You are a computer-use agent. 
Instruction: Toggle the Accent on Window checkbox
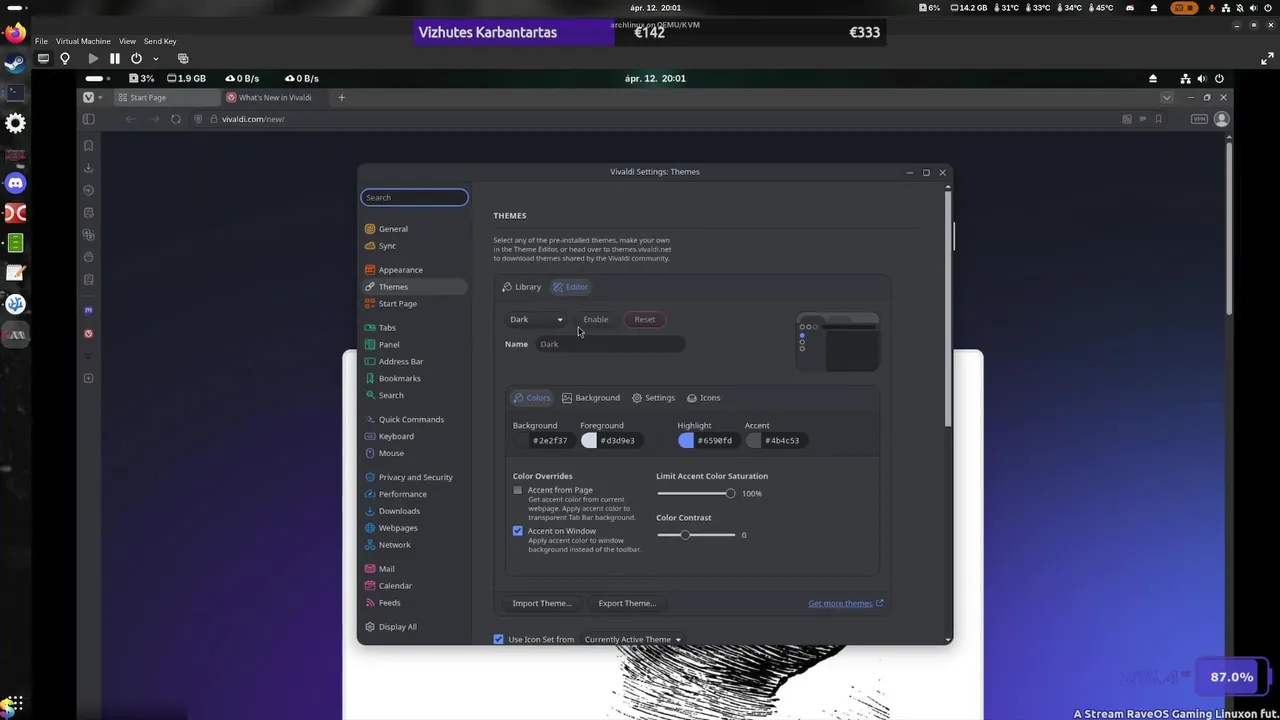click(x=518, y=531)
